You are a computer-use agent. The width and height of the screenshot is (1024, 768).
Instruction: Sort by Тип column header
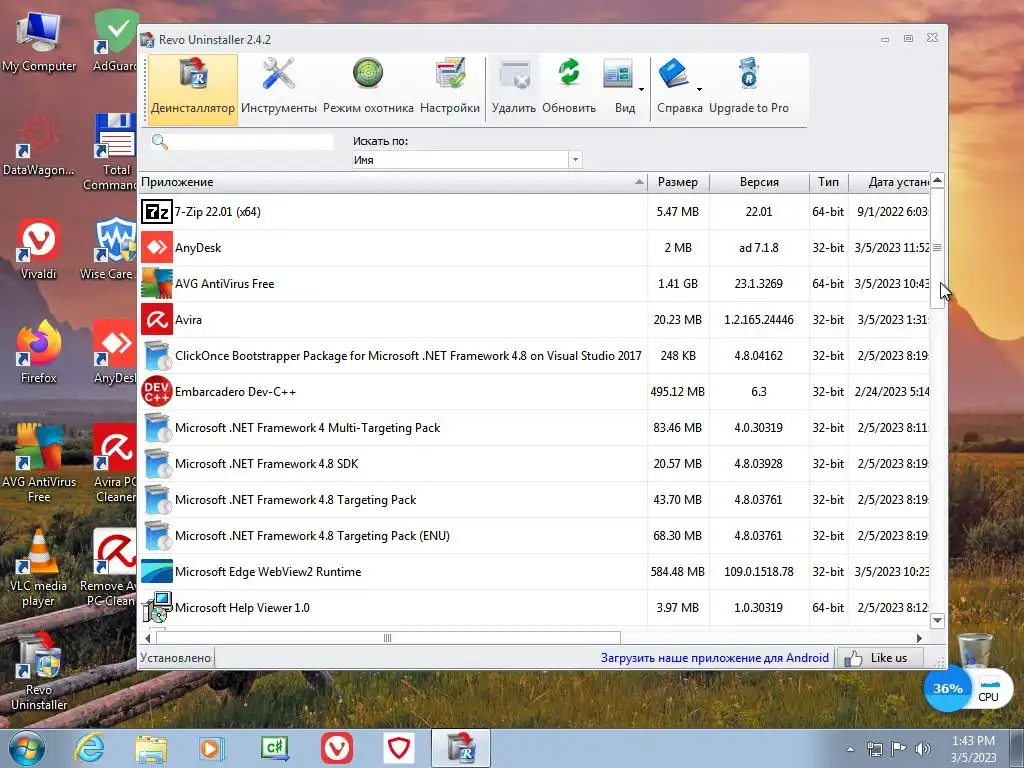click(x=828, y=182)
